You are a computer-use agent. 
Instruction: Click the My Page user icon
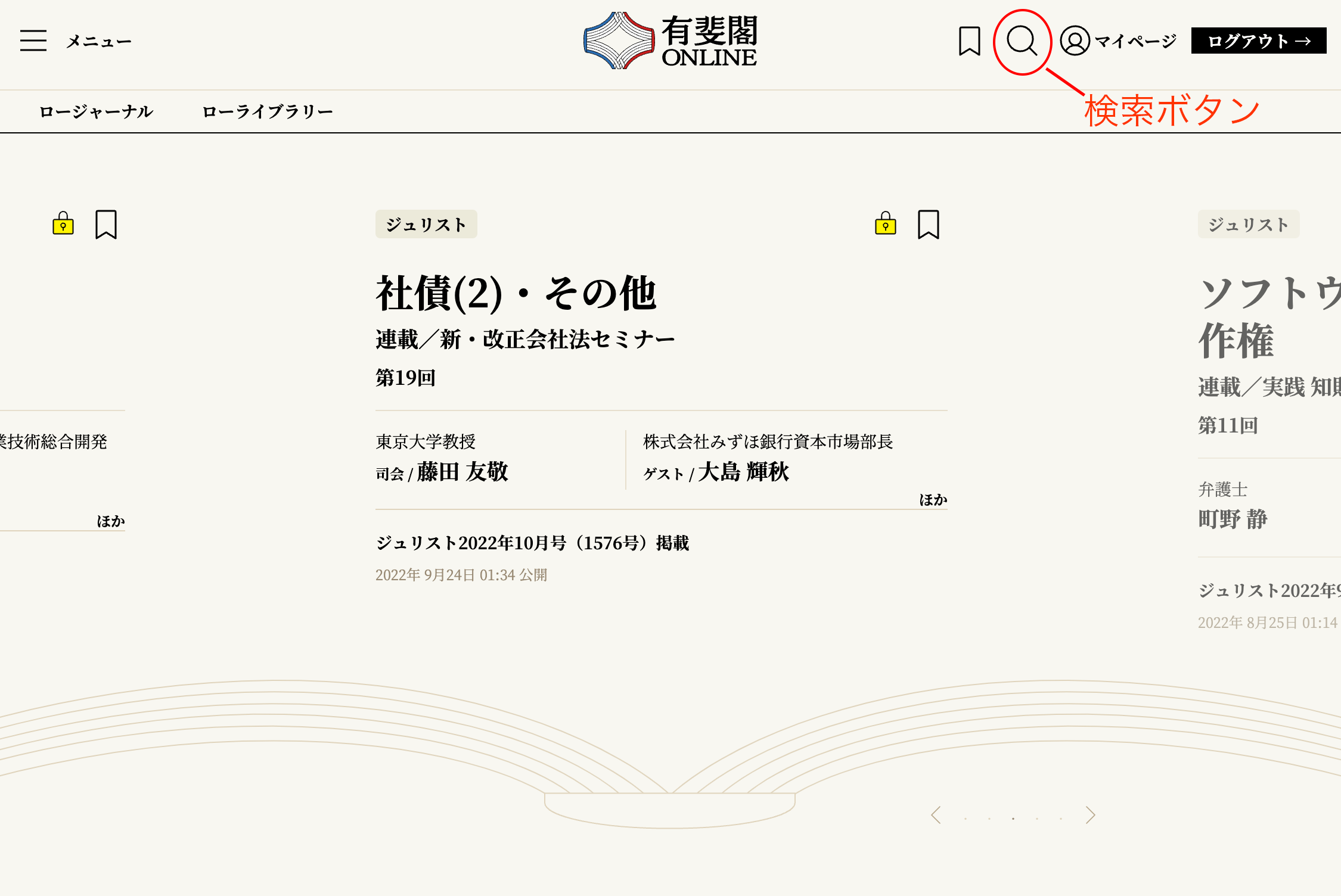[x=1075, y=41]
